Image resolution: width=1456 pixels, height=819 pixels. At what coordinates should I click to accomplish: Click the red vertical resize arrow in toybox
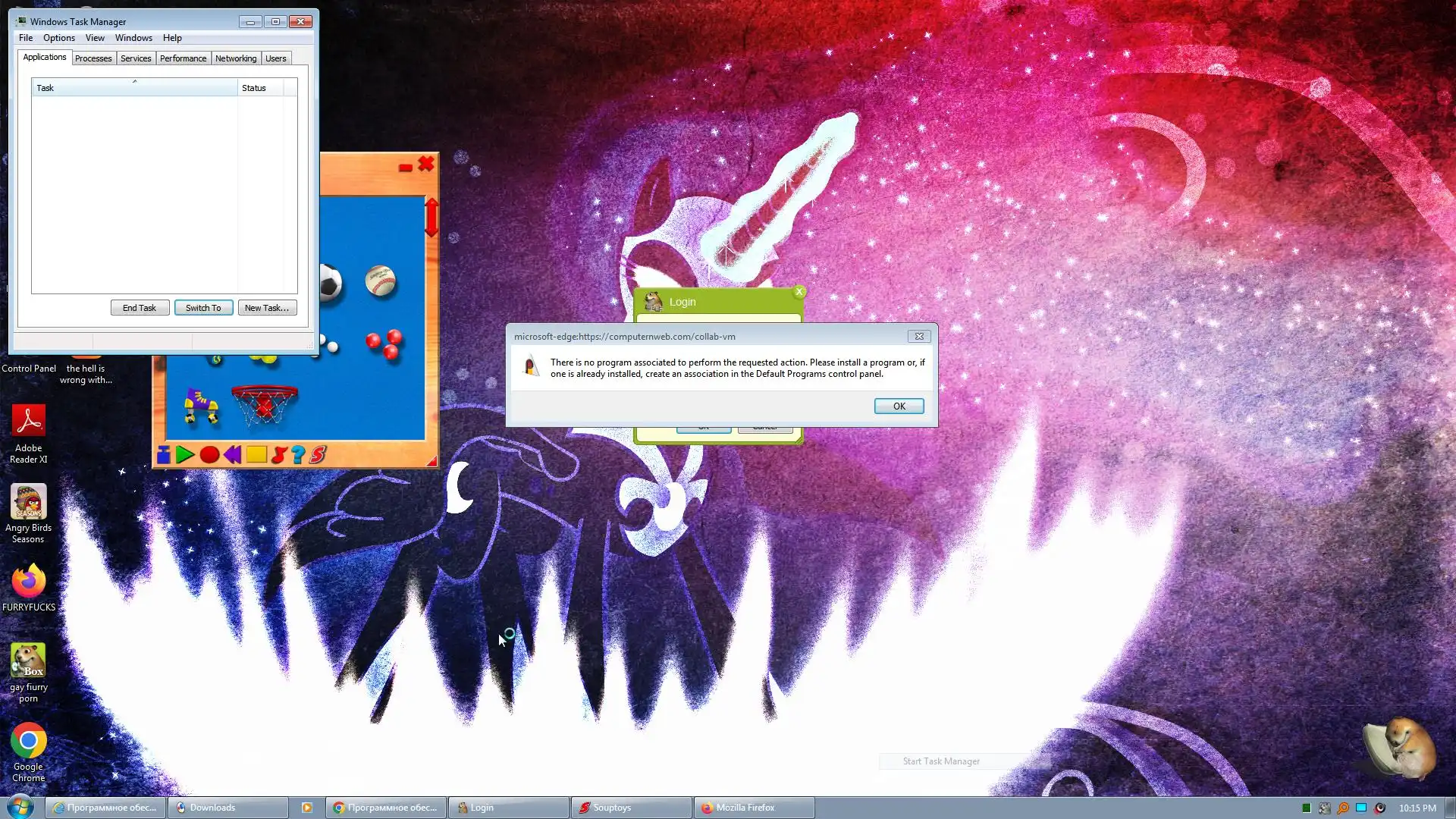click(431, 218)
